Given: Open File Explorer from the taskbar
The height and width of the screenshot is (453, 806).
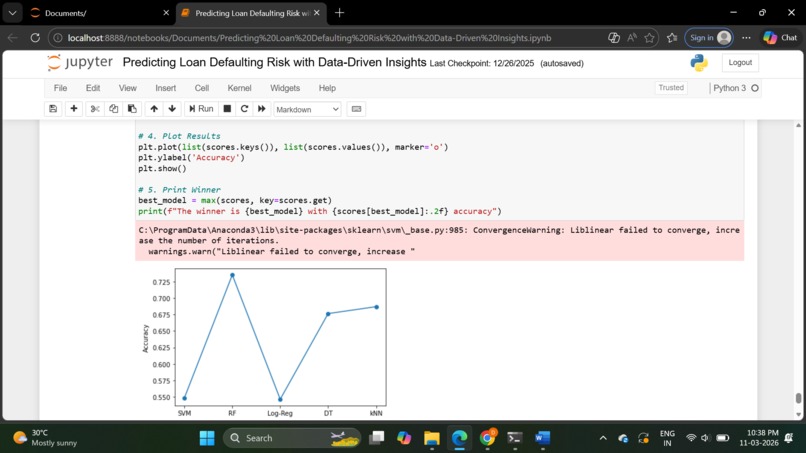Looking at the screenshot, I should pyautogui.click(x=432, y=438).
